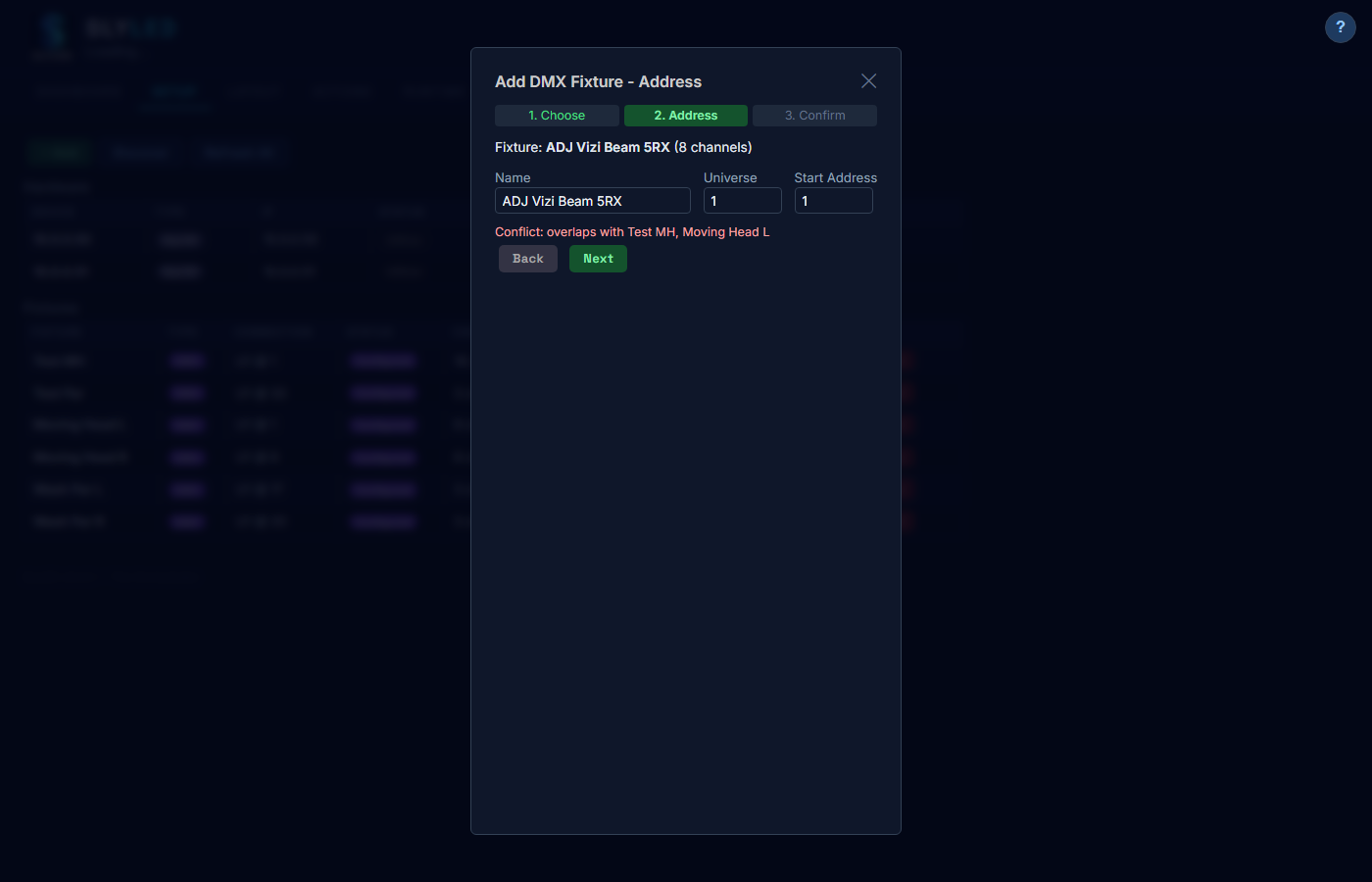The image size is (1372, 882).
Task: Click the active "2. Address" step indicator
Action: [685, 115]
